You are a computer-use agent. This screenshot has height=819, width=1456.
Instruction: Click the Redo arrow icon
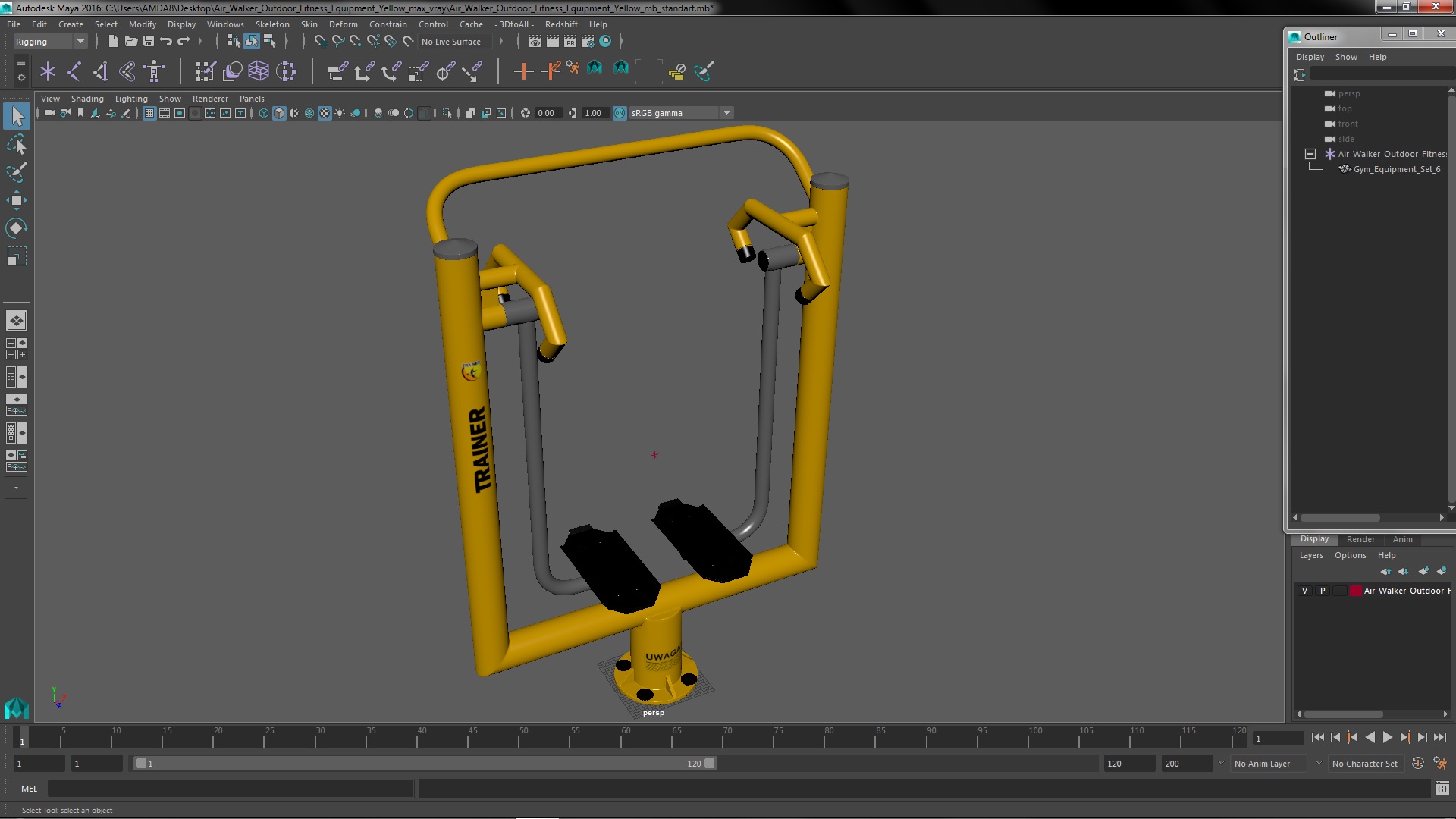coord(184,41)
